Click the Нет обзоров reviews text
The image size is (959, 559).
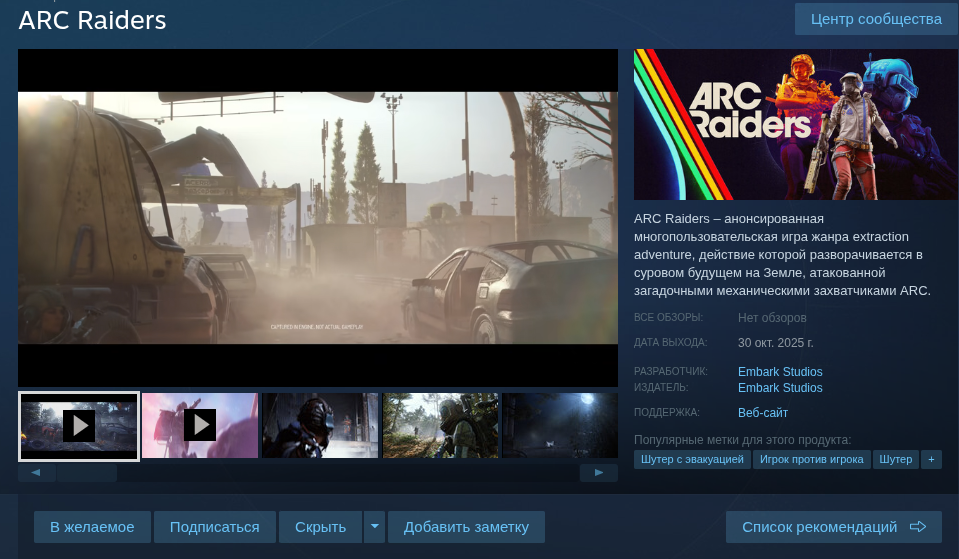coord(772,318)
